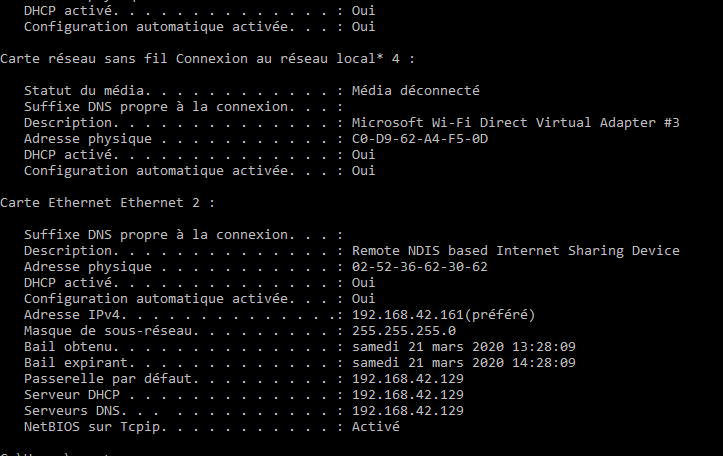
Task: Click the lease obtained time 13:28:09
Action: [543, 347]
